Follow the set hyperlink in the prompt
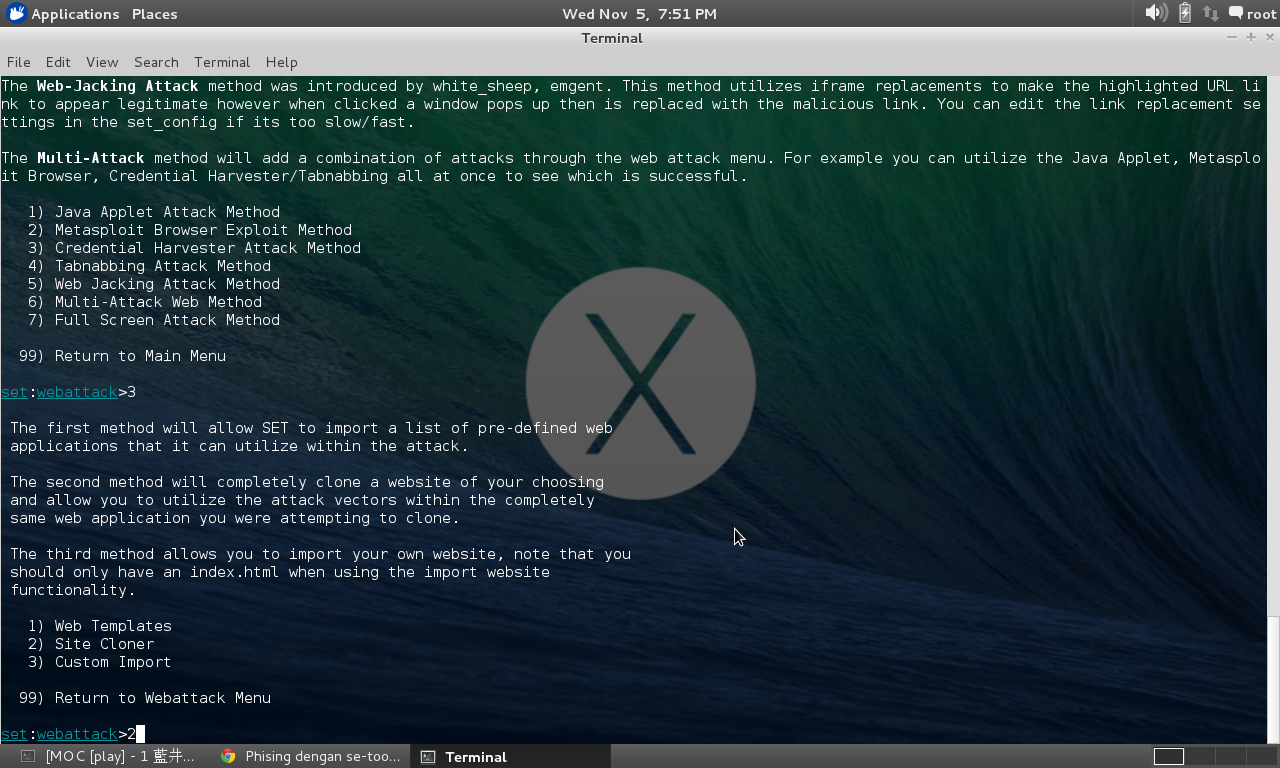Viewport: 1280px width, 768px height. 14,733
